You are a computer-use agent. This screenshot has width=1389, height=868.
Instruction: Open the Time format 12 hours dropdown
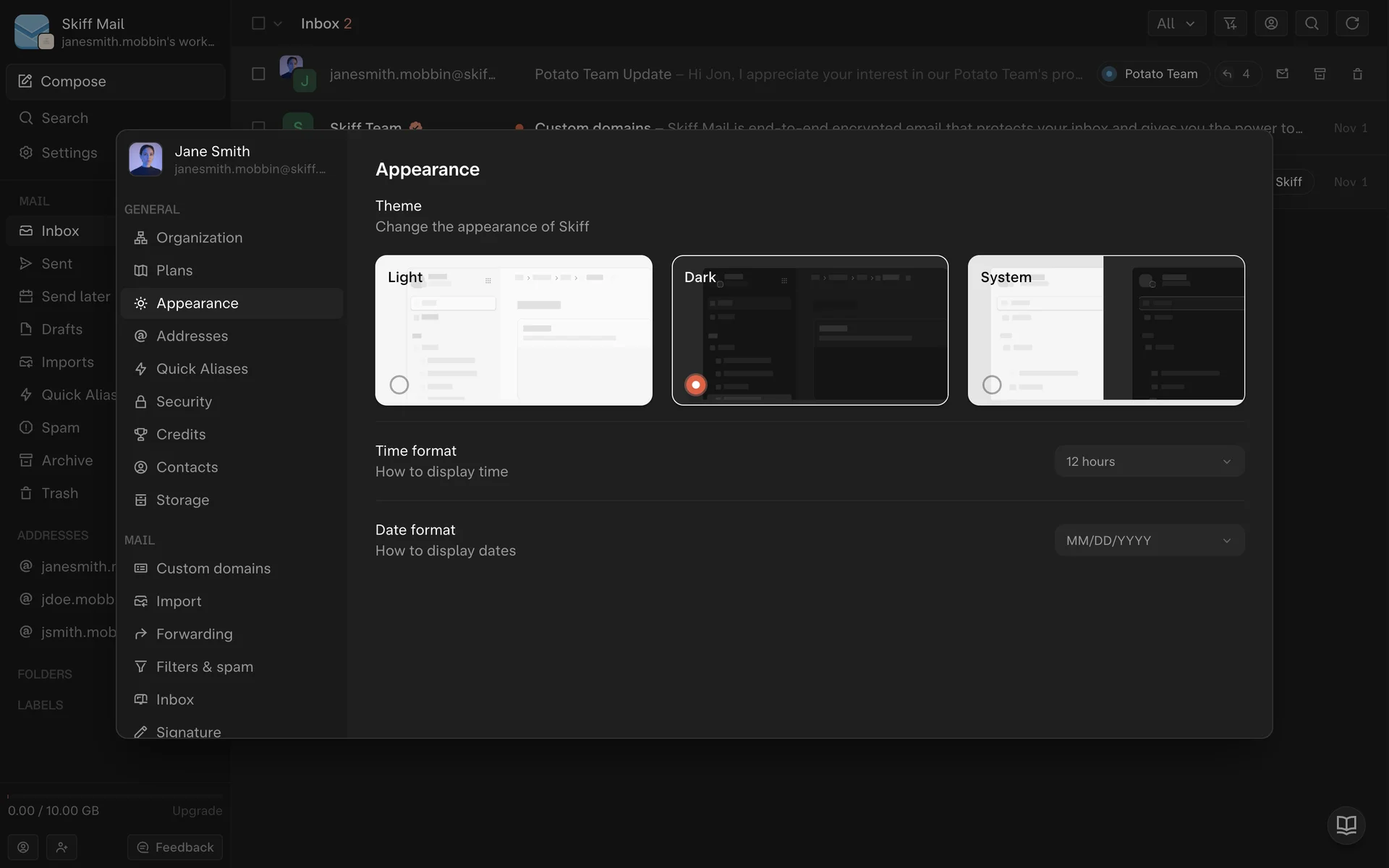tap(1149, 461)
